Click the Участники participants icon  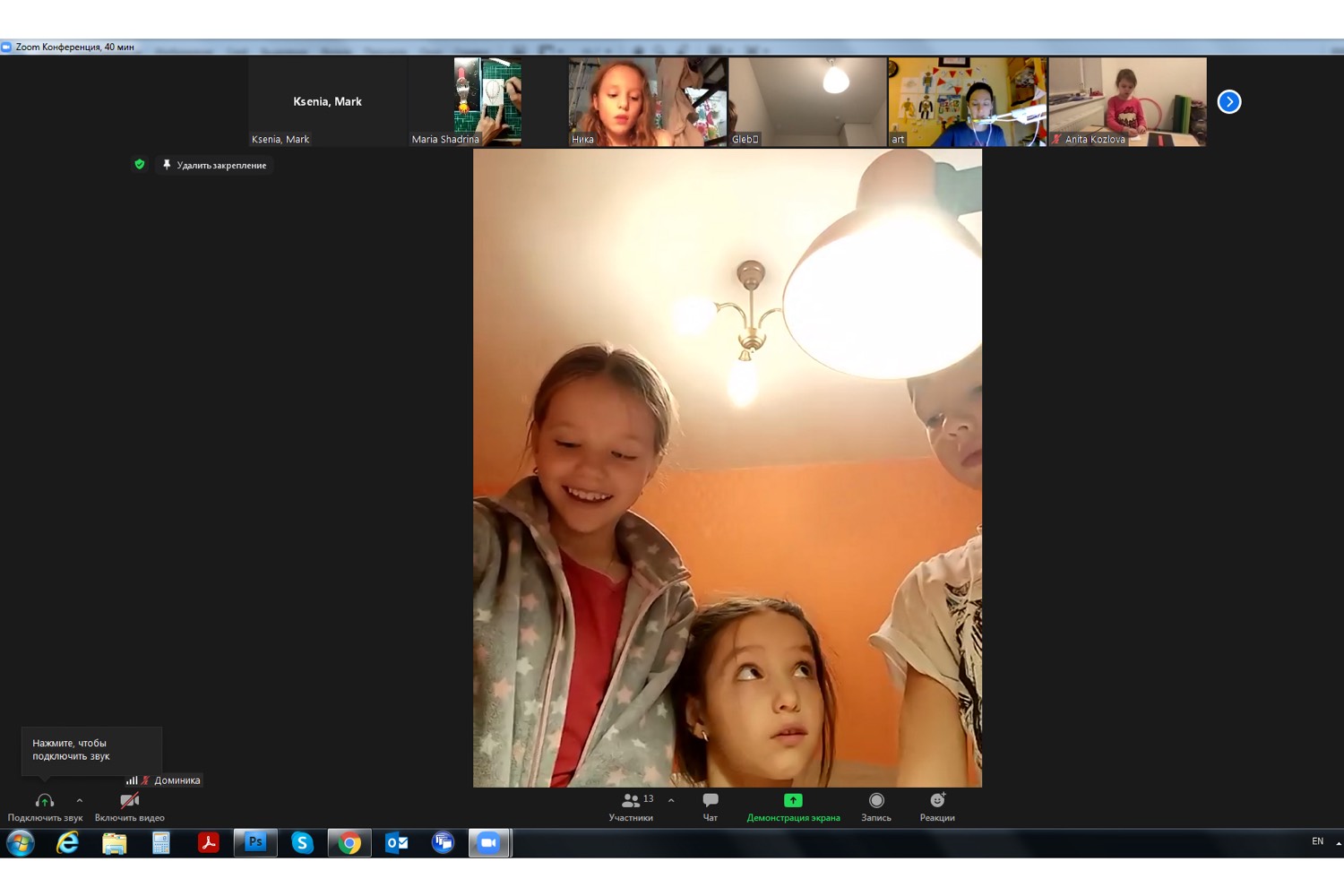pyautogui.click(x=631, y=801)
